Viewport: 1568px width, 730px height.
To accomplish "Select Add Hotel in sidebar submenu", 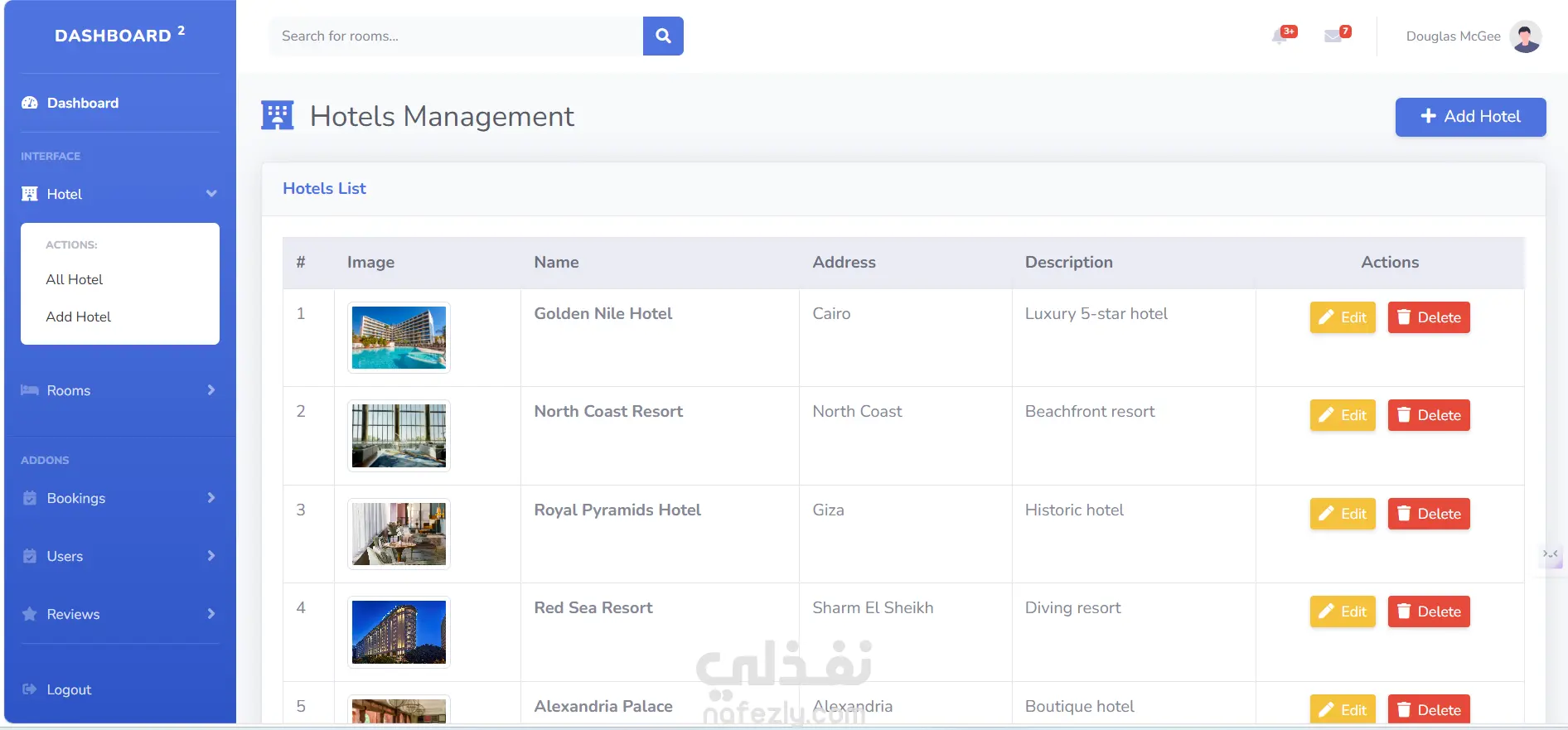I will [x=79, y=317].
